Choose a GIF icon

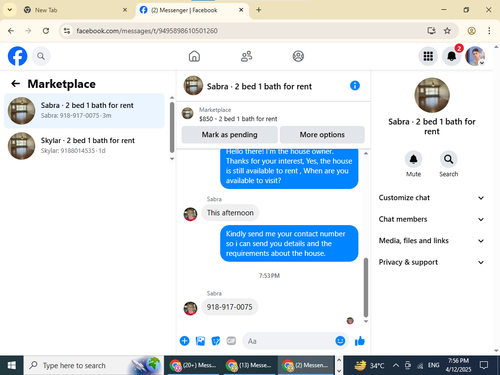tap(231, 341)
